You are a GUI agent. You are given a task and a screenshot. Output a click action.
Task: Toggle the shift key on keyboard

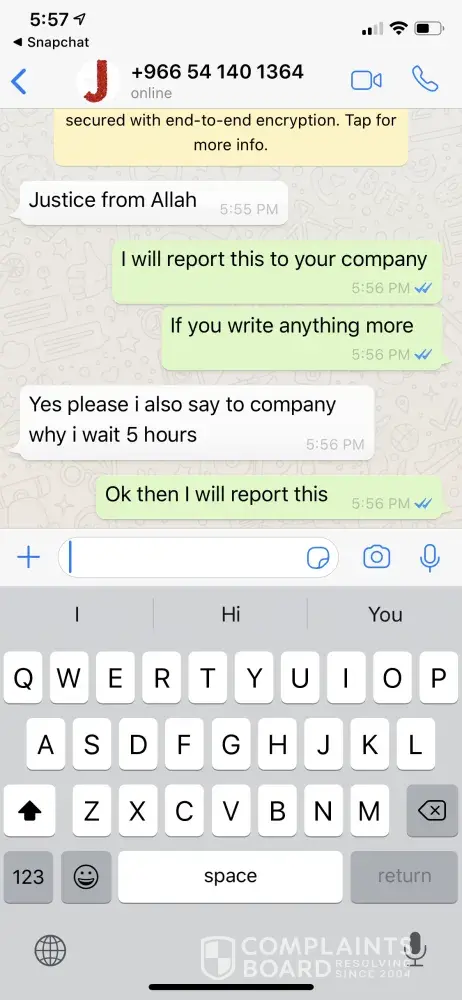(29, 811)
